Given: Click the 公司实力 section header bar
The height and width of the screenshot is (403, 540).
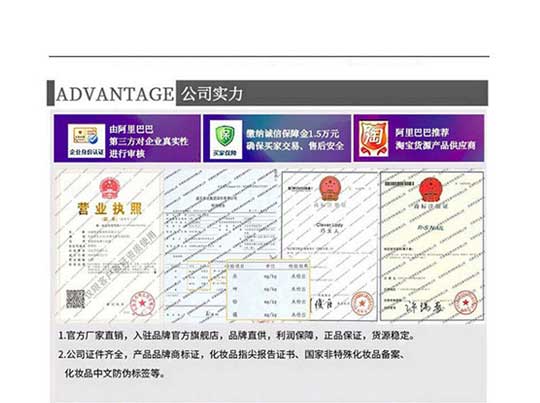Looking at the screenshot, I should 332,93.
